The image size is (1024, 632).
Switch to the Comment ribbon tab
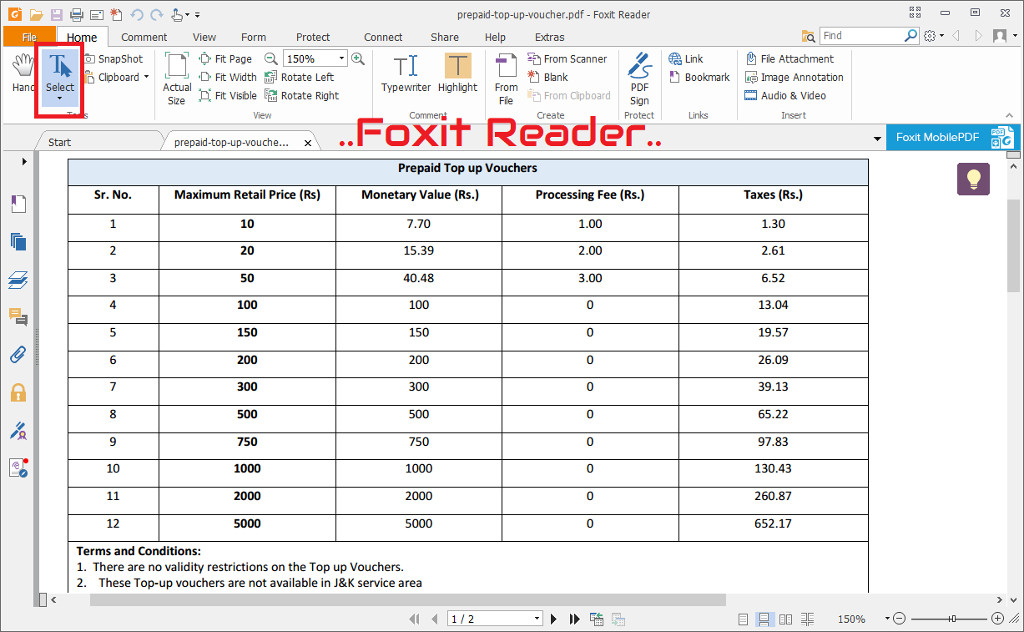click(144, 36)
